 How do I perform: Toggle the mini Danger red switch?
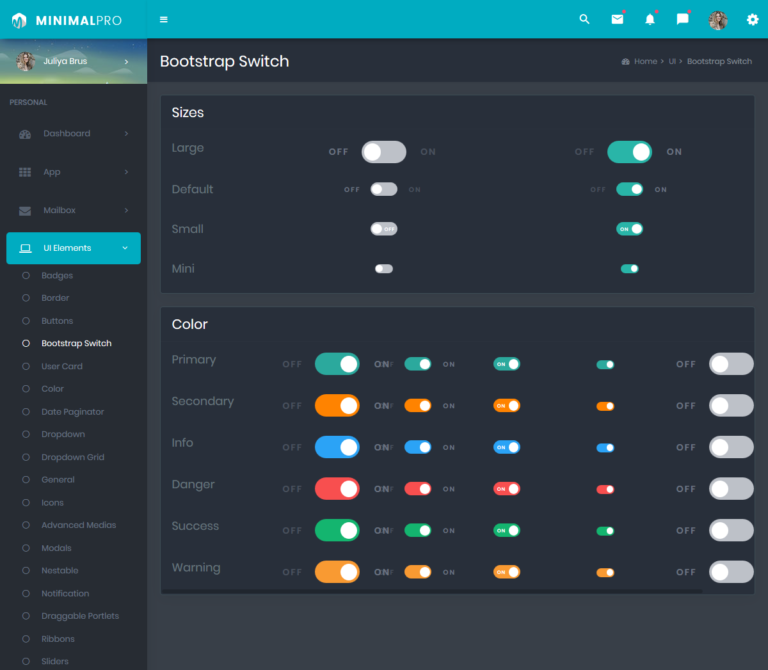pyautogui.click(x=605, y=489)
